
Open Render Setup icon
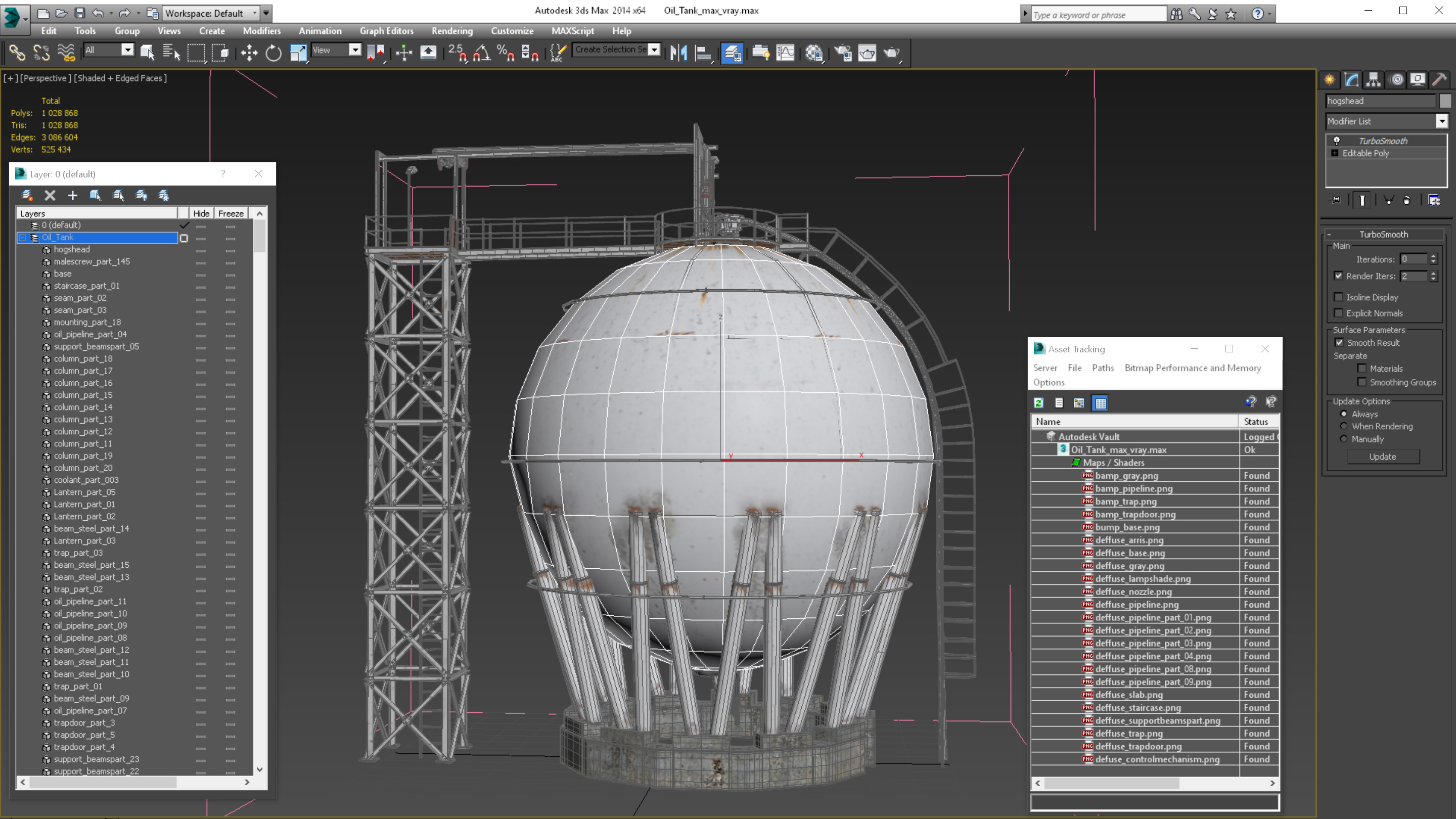coord(843,53)
